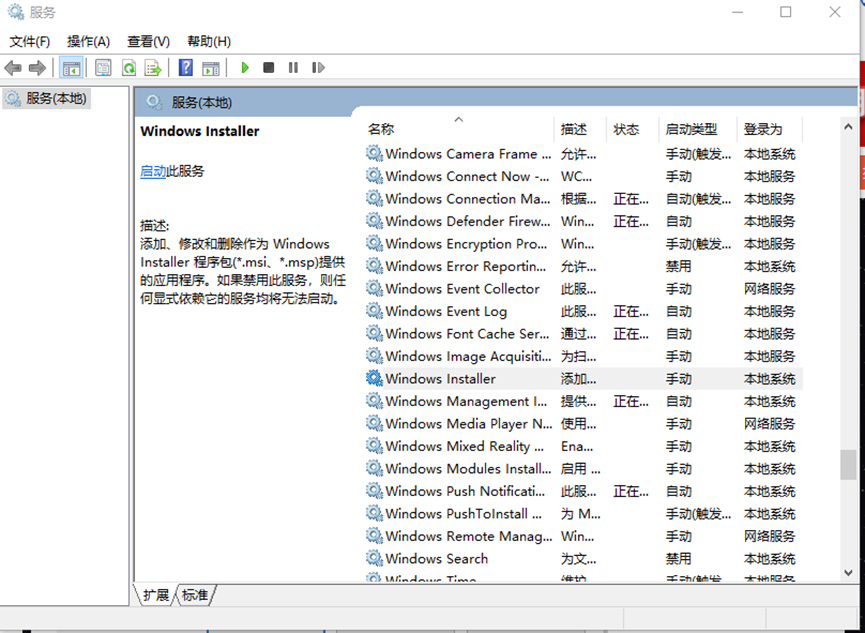Sort by the 描述 column header
Image resolution: width=865 pixels, height=633 pixels.
click(580, 129)
